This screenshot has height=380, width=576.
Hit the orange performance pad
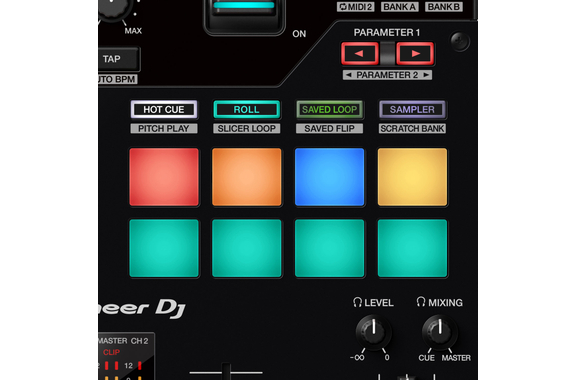[x=246, y=177]
